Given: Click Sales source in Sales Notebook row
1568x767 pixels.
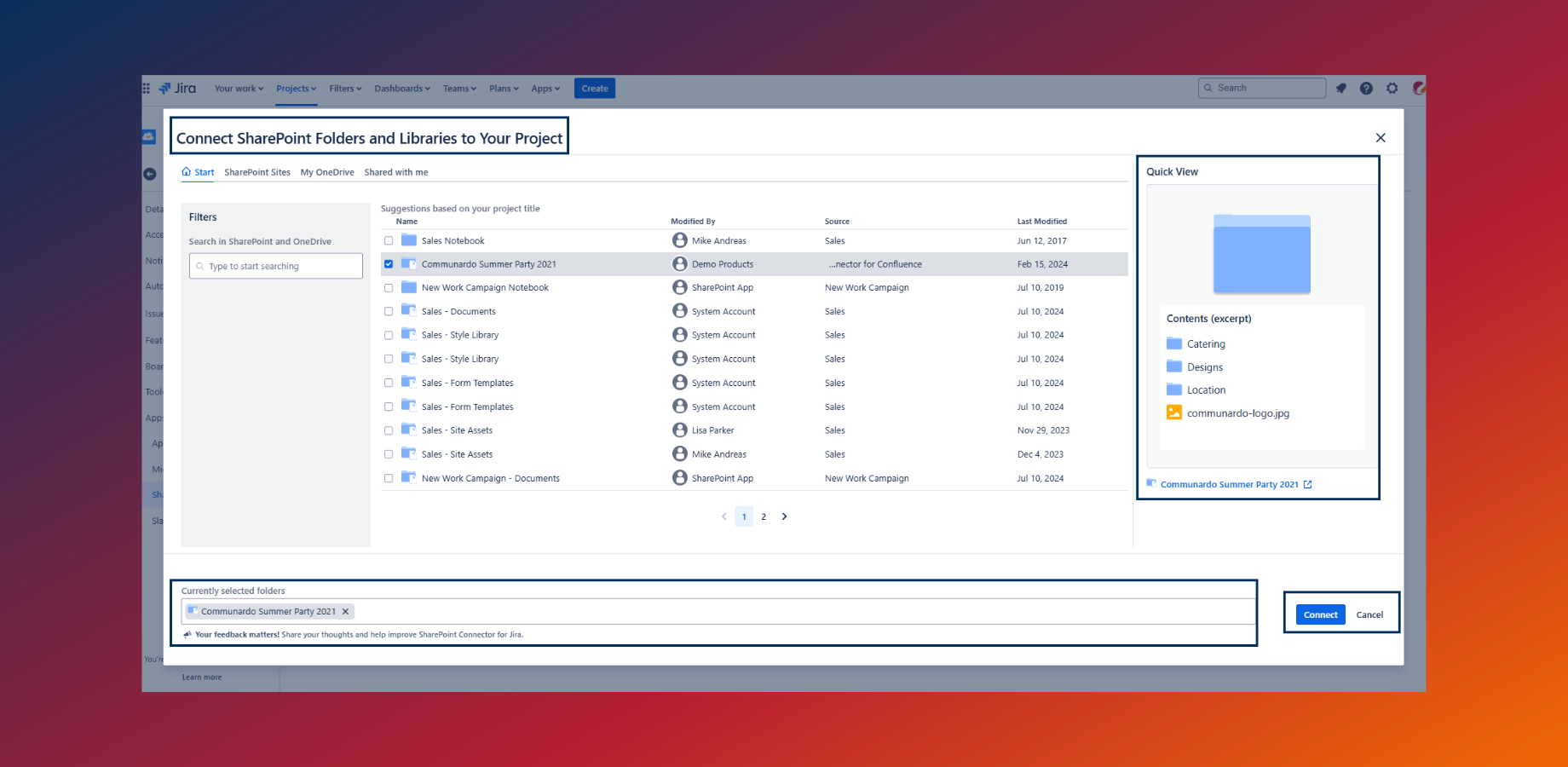Looking at the screenshot, I should [835, 241].
